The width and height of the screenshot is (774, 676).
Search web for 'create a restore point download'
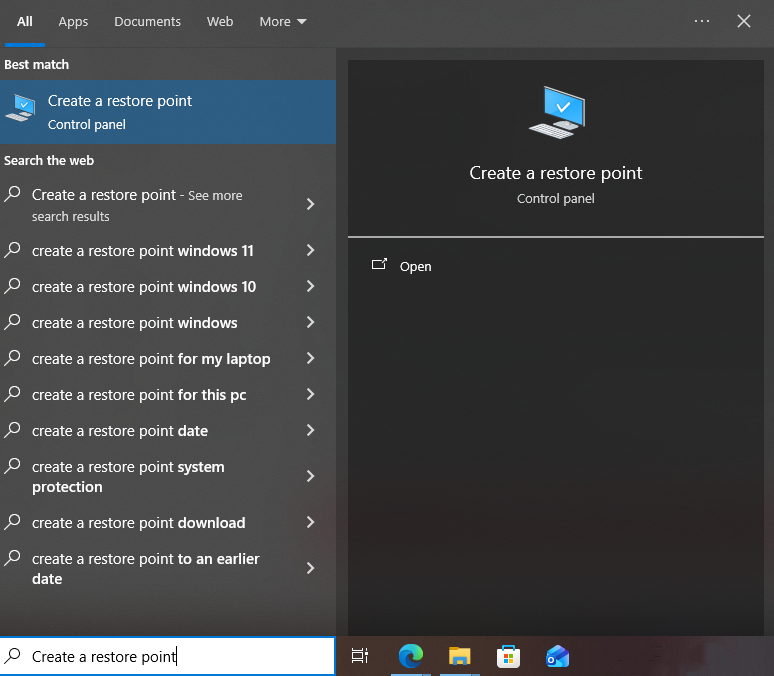[138, 523]
